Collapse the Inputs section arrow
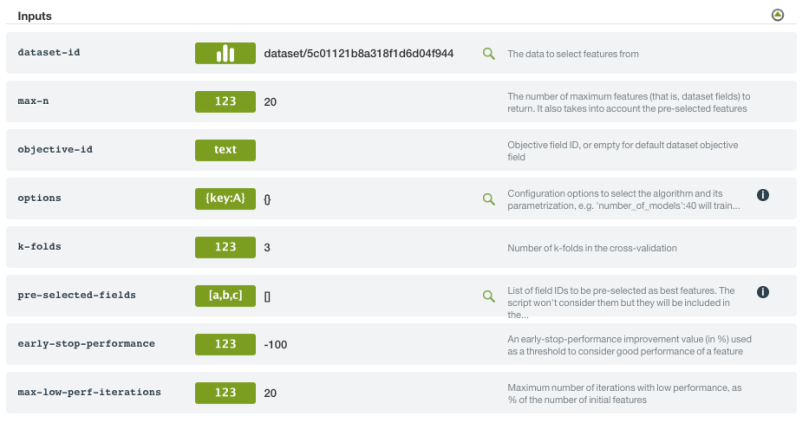 (778, 15)
